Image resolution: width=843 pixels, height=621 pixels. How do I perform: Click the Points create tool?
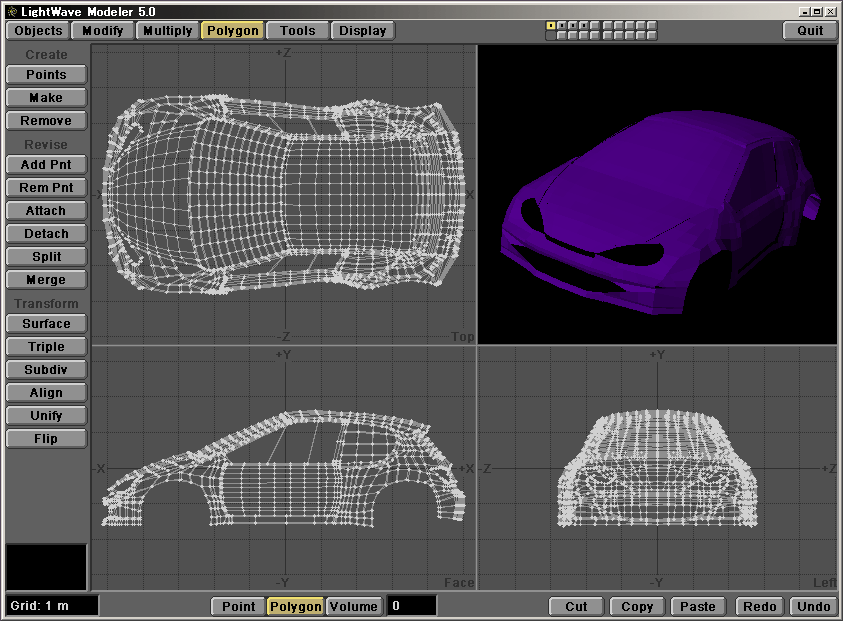coord(46,74)
